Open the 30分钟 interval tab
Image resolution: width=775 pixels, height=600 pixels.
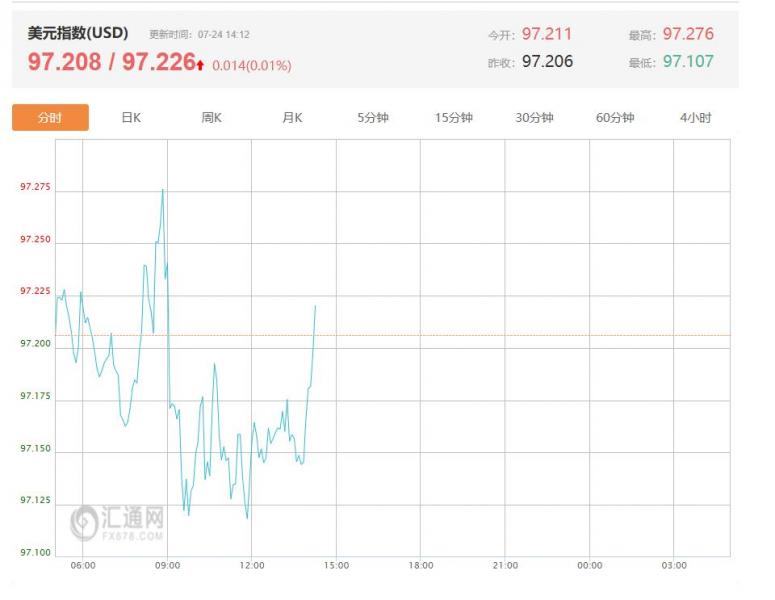534,118
